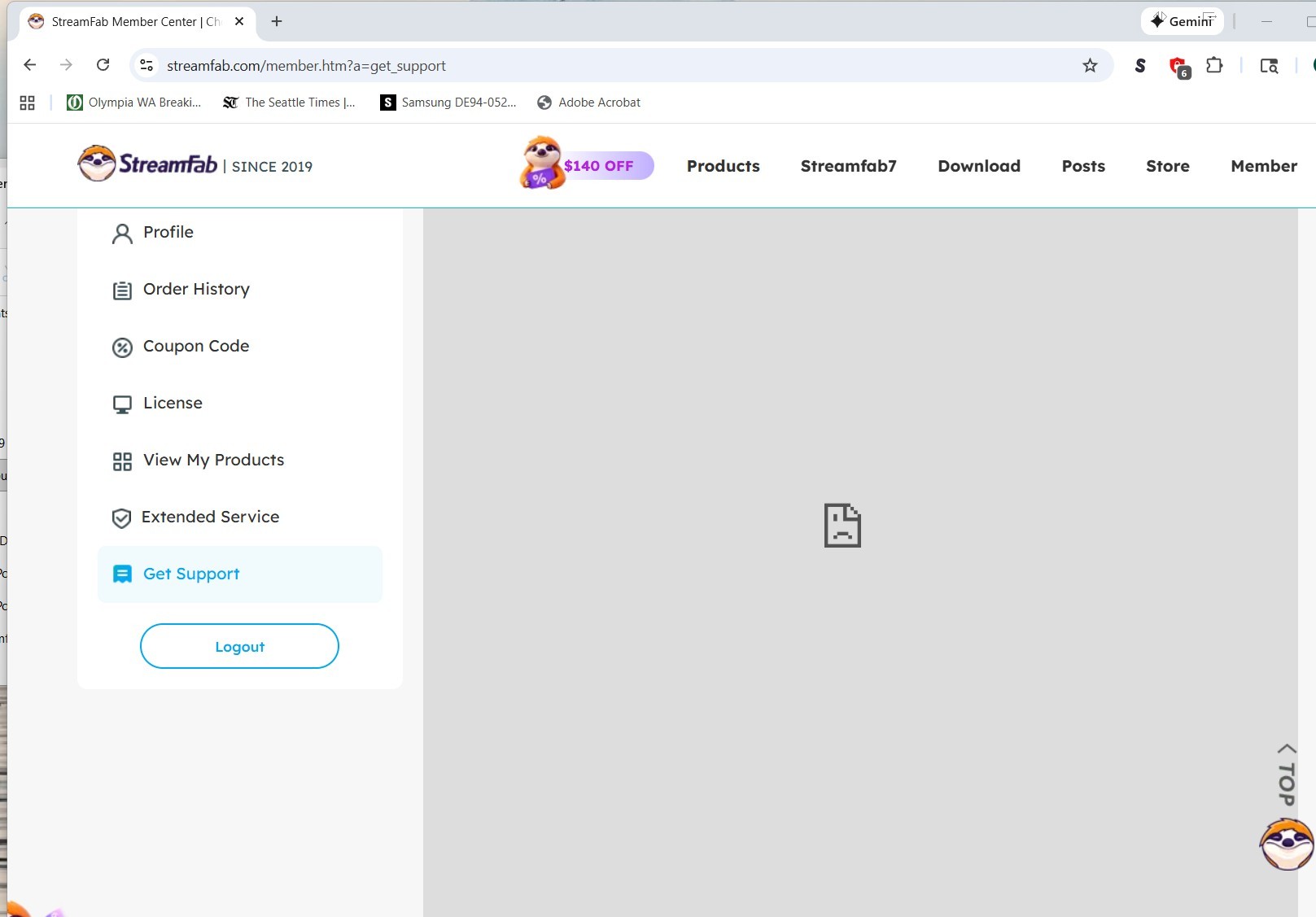Open the Streamfab7 menu item
Screen dimensions: 1316x917
(849, 166)
